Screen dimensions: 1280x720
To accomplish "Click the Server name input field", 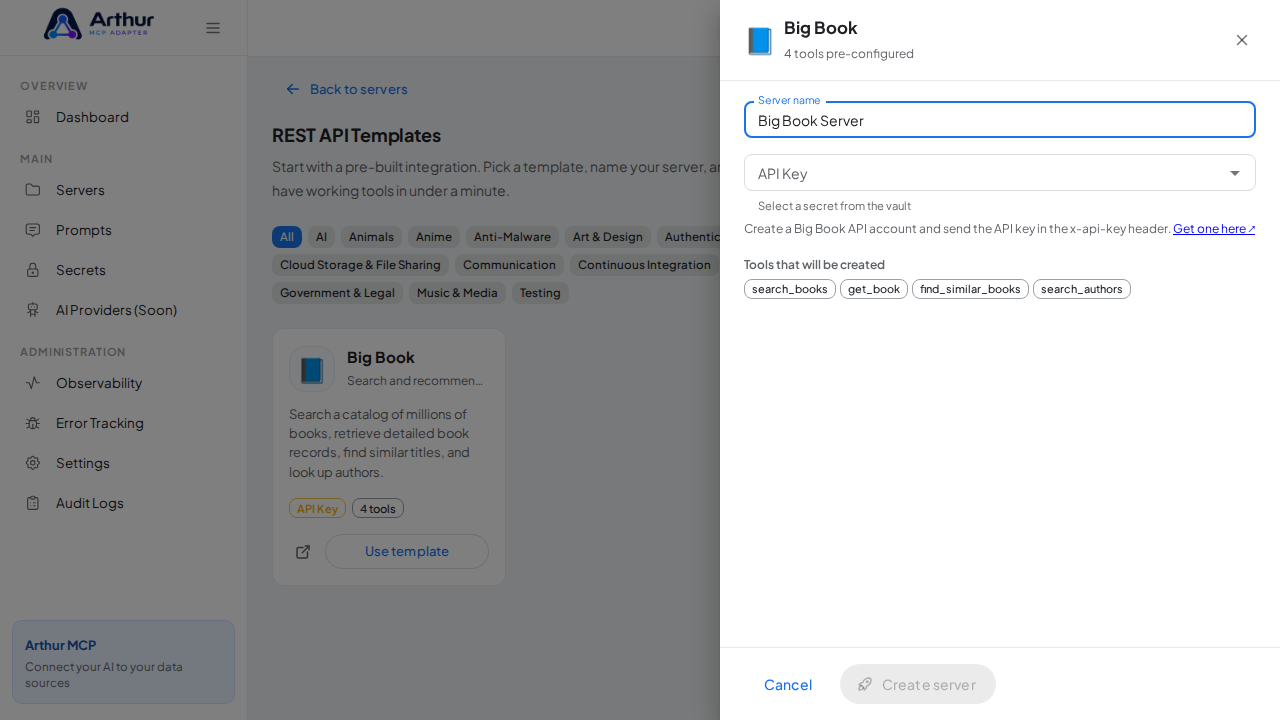I will coord(1000,120).
